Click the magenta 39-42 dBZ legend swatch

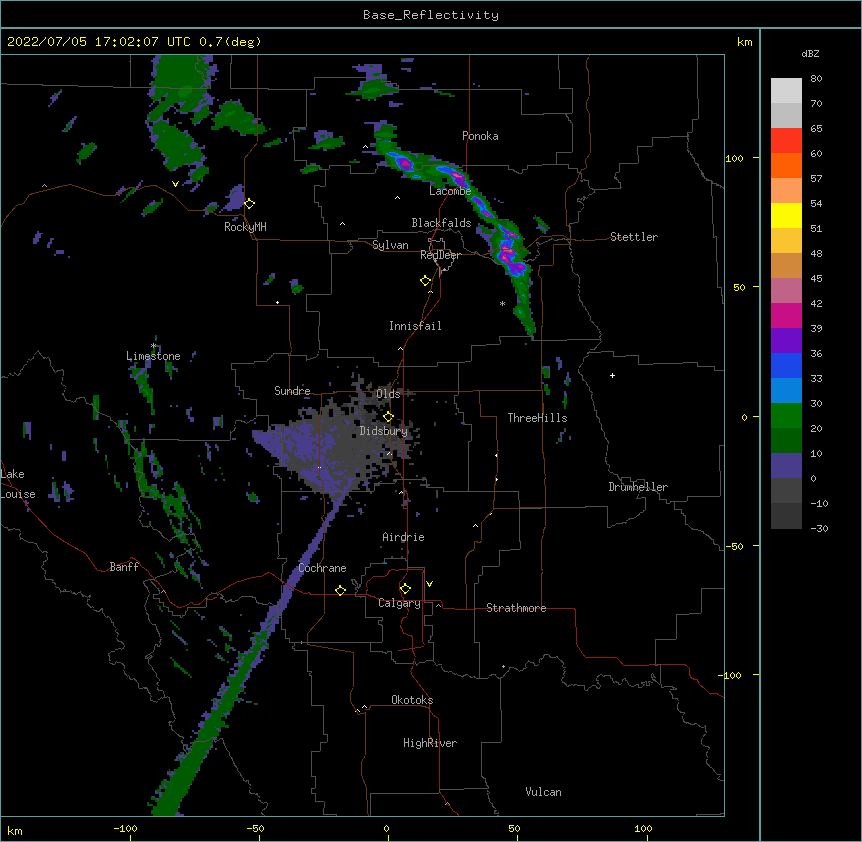(786, 315)
